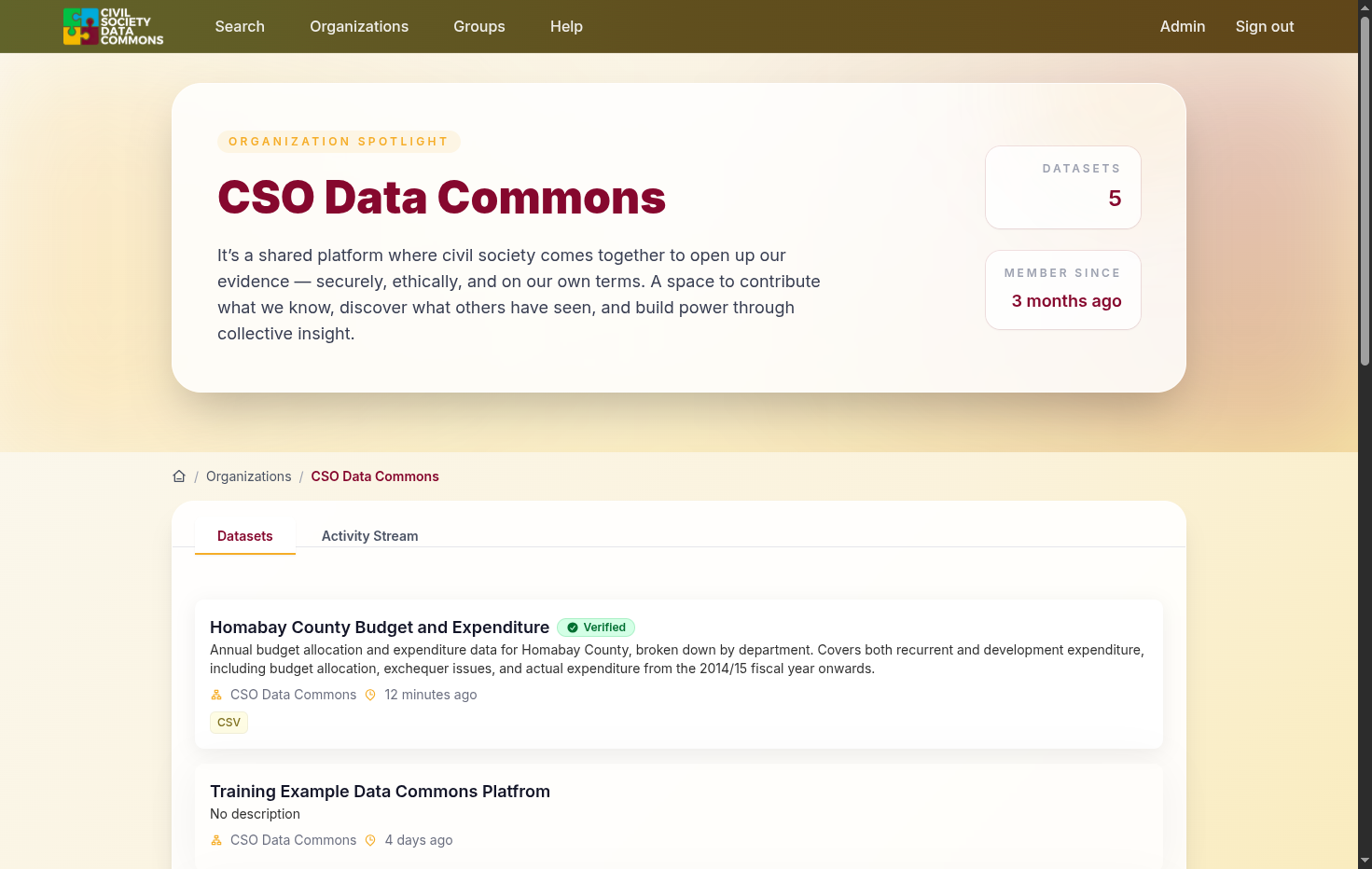
Task: Click the Homabay dataset description text
Action: coord(677,659)
